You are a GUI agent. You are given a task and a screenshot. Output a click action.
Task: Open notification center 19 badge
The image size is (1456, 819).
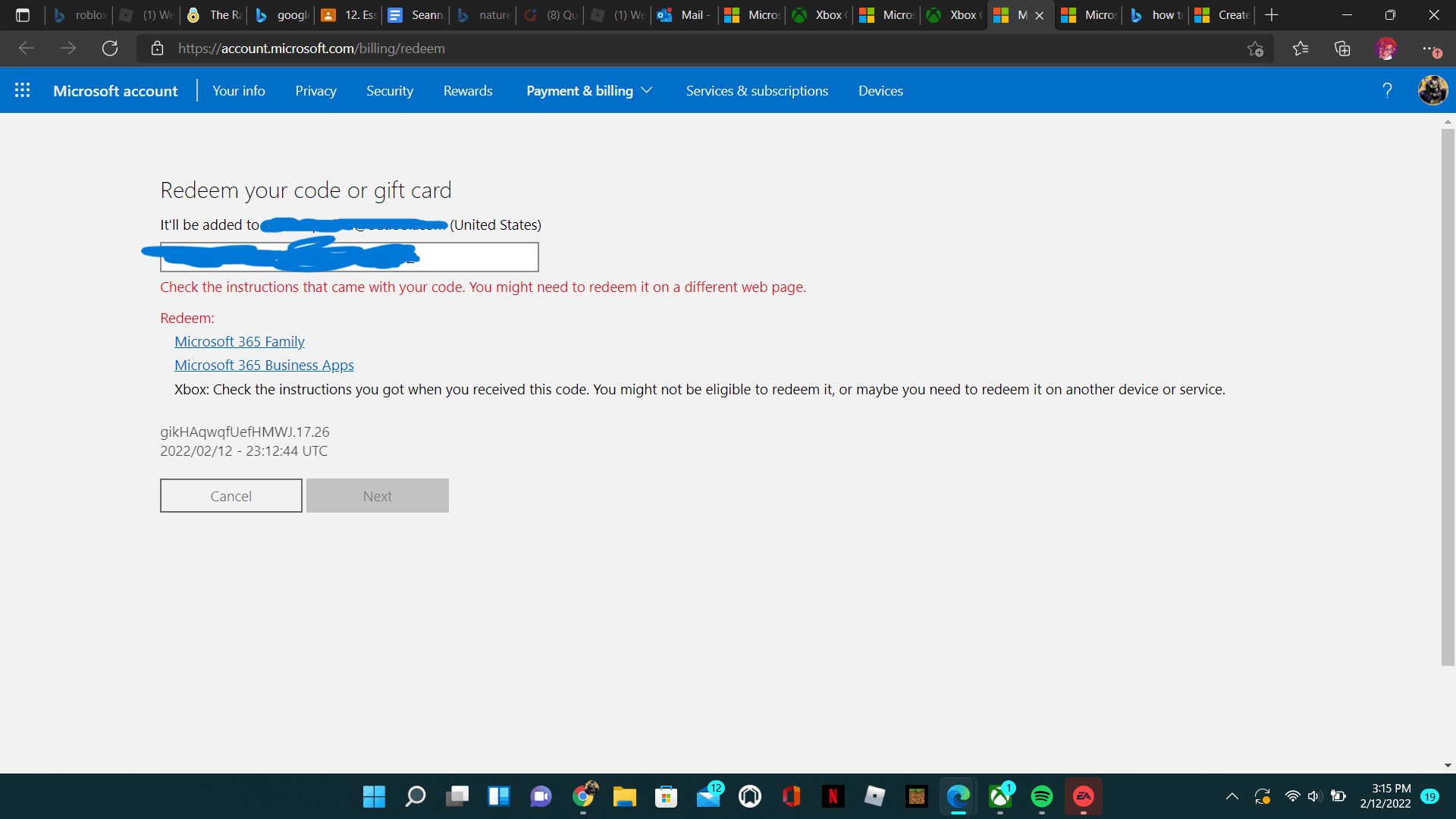(x=1430, y=796)
